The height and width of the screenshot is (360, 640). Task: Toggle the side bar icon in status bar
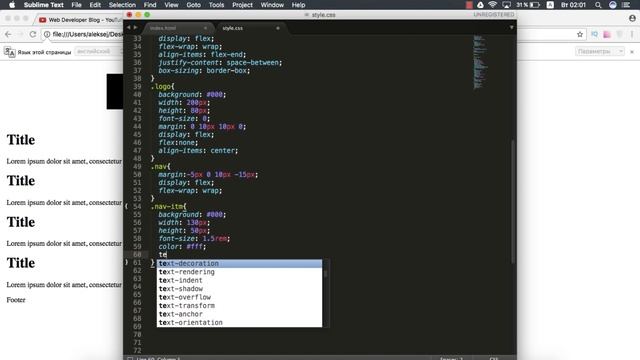click(130, 358)
